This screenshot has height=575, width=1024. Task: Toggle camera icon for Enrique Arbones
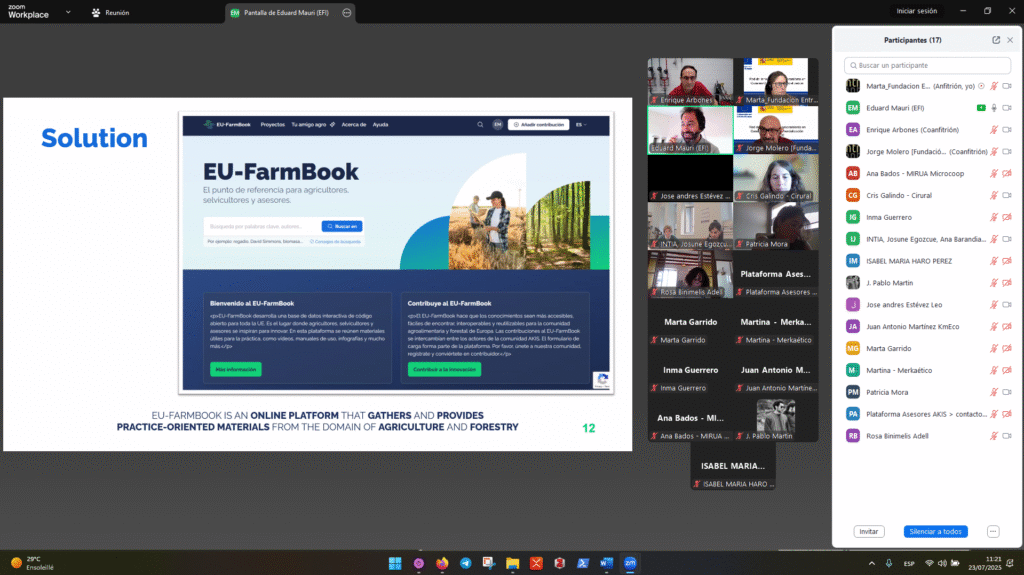click(1007, 130)
